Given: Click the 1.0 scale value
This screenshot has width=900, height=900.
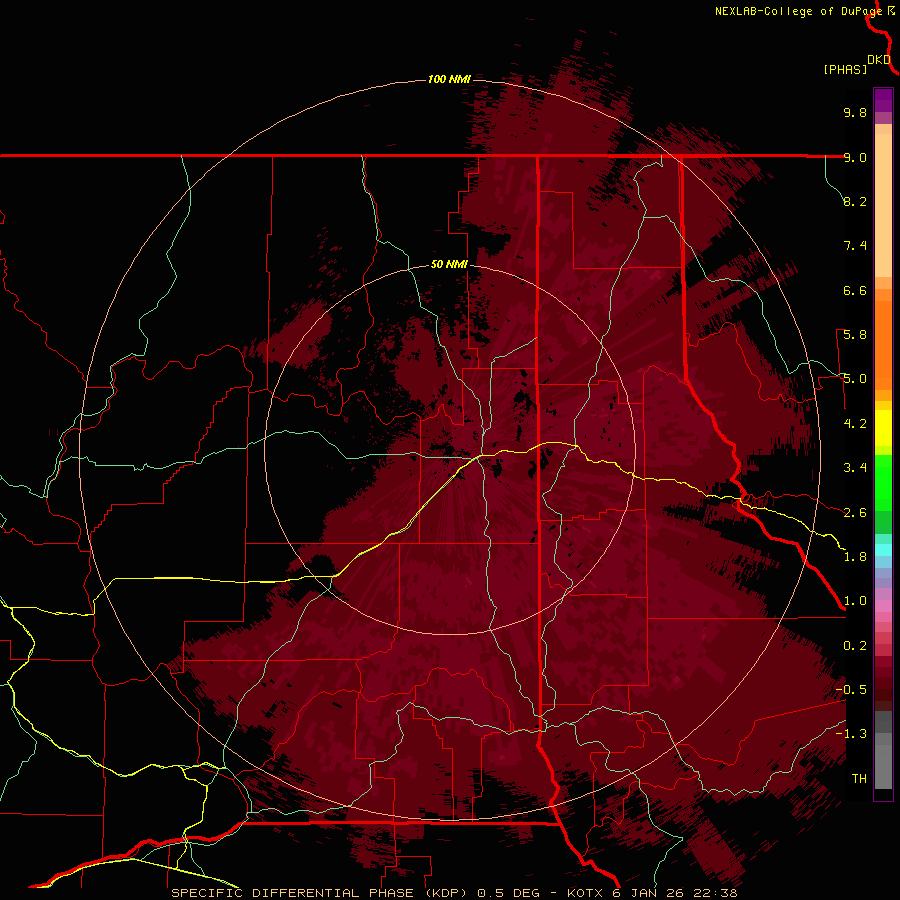Looking at the screenshot, I should 855,601.
